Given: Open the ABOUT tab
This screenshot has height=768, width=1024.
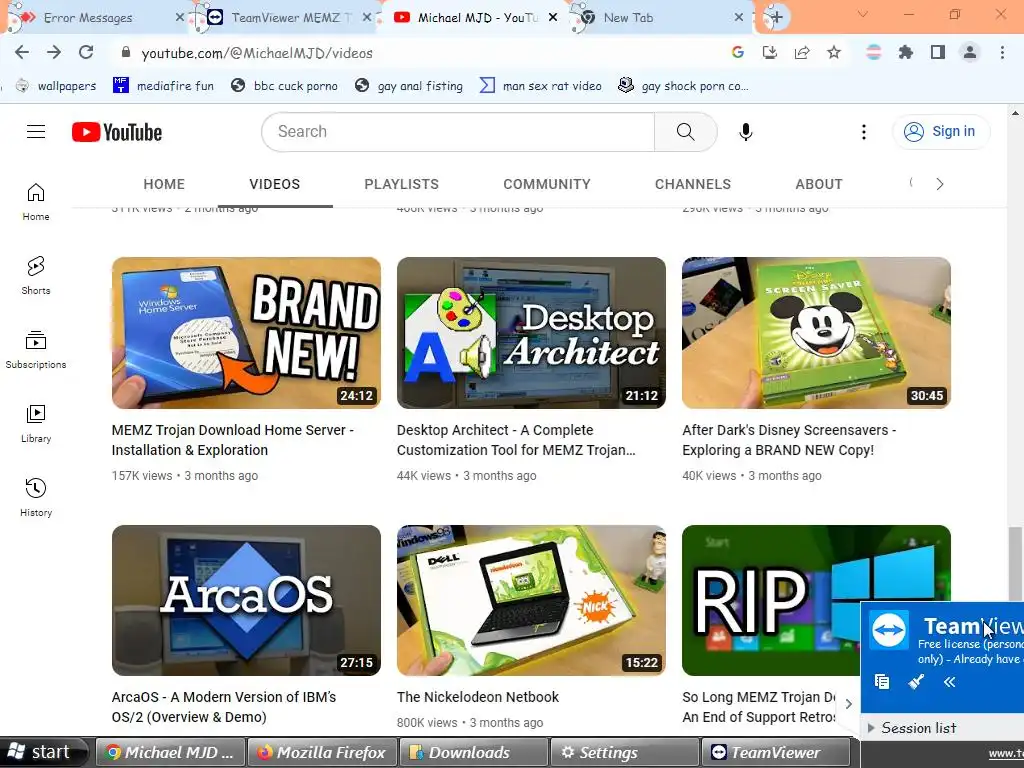Looking at the screenshot, I should (x=819, y=185).
